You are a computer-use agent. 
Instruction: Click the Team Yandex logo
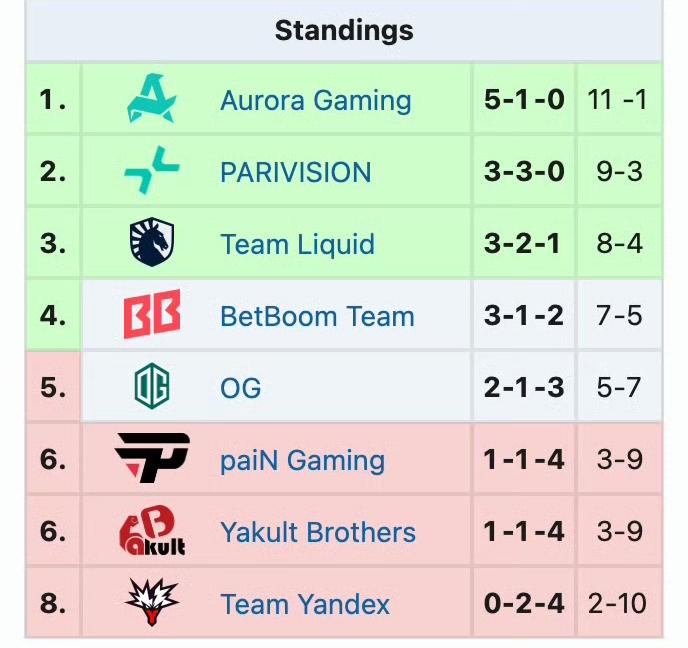[152, 603]
